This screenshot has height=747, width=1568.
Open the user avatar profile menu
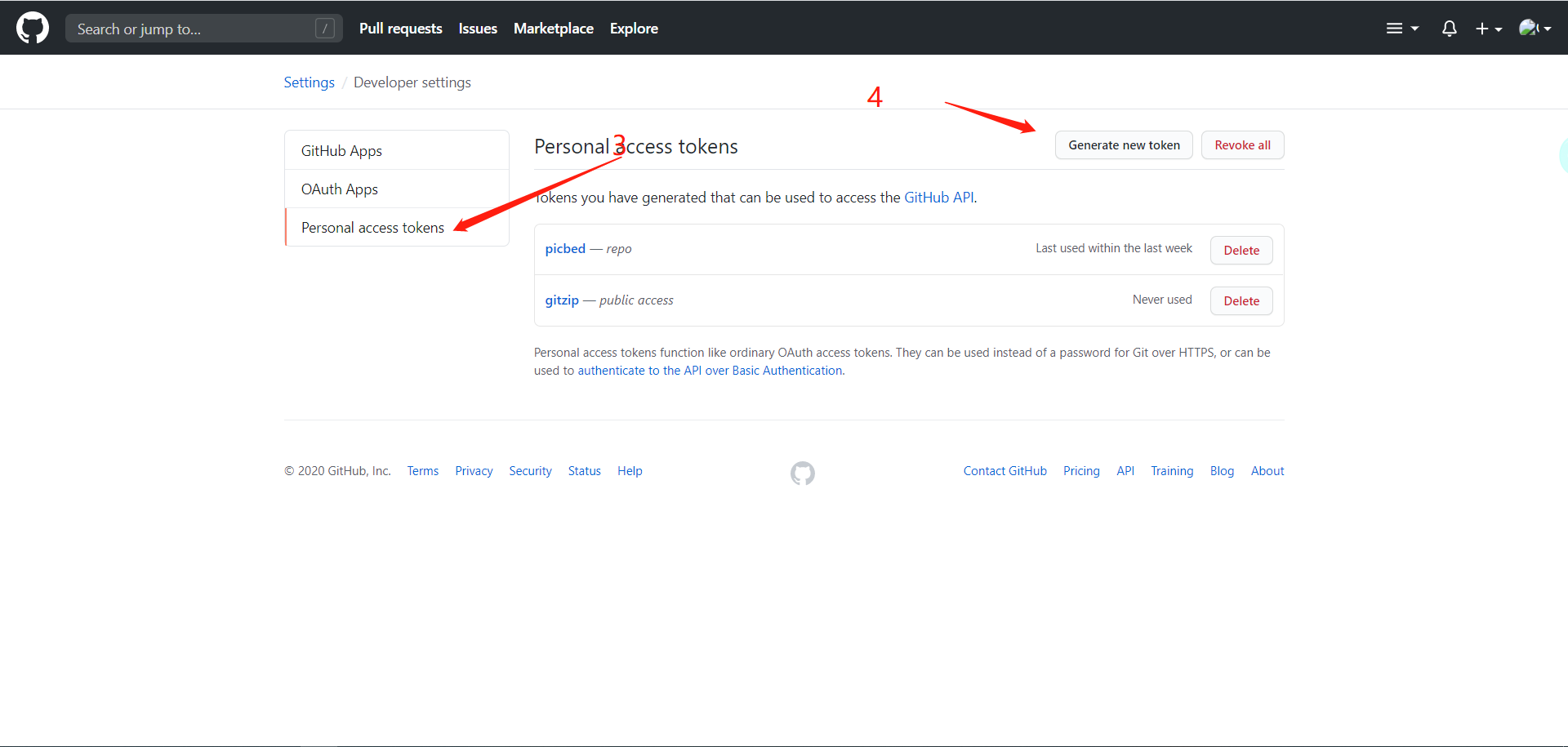click(x=1535, y=28)
